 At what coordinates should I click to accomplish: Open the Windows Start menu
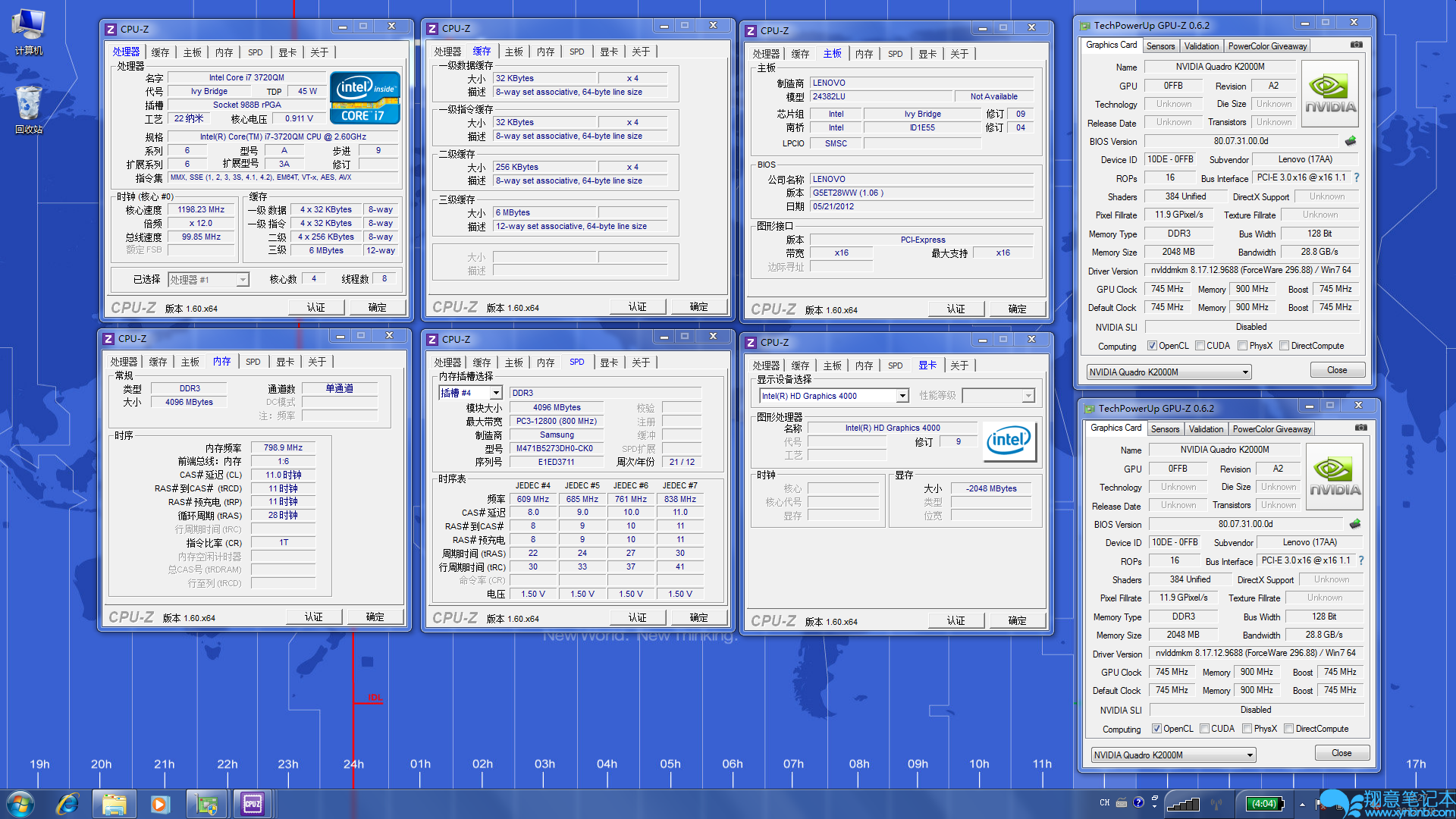pos(20,804)
